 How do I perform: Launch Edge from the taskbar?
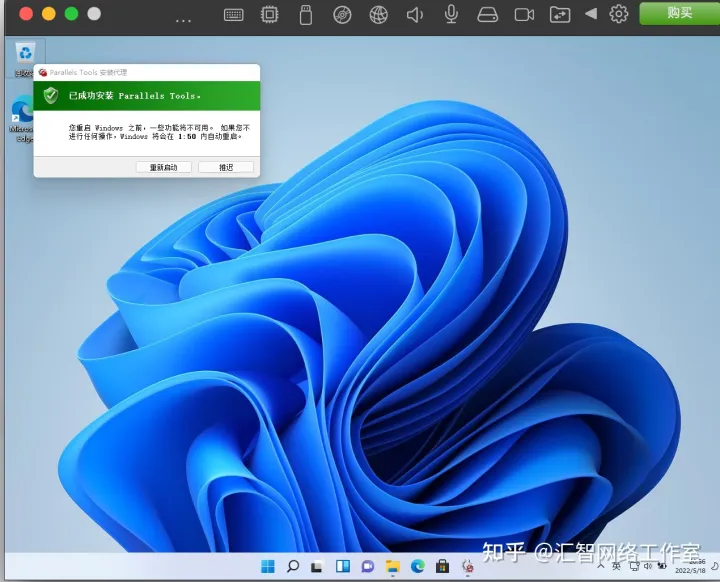(417, 566)
